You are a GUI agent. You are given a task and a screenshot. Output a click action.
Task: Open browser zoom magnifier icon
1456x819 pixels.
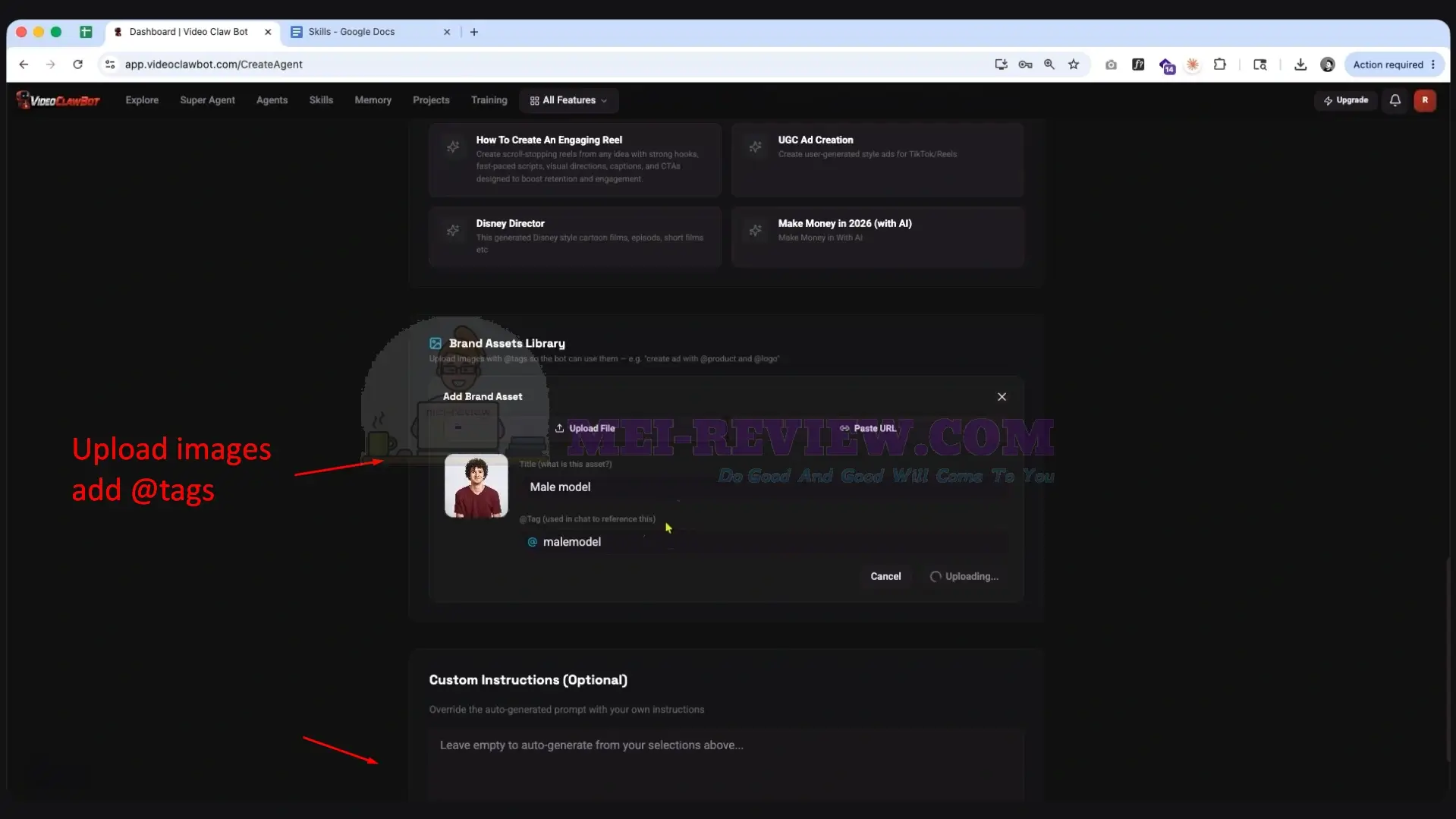pyautogui.click(x=1049, y=65)
